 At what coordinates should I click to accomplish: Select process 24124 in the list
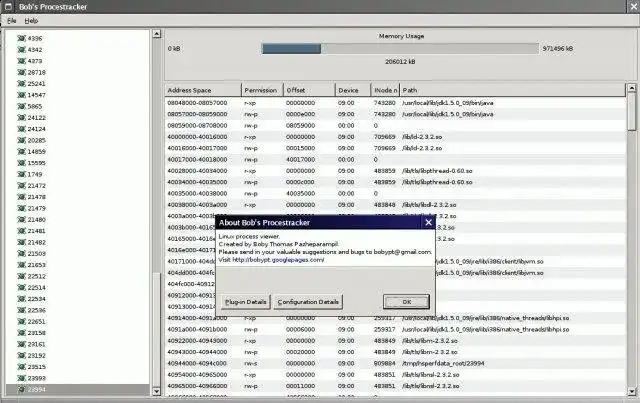(36, 129)
